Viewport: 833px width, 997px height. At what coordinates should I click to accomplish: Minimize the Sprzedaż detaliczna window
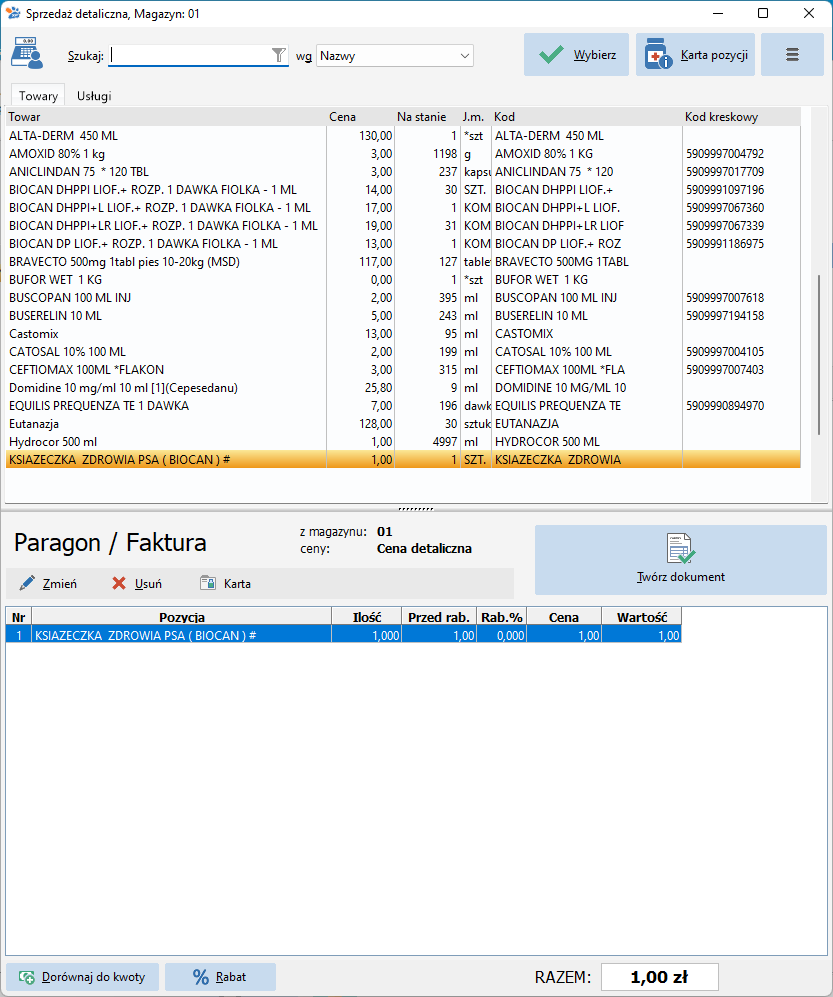[718, 13]
